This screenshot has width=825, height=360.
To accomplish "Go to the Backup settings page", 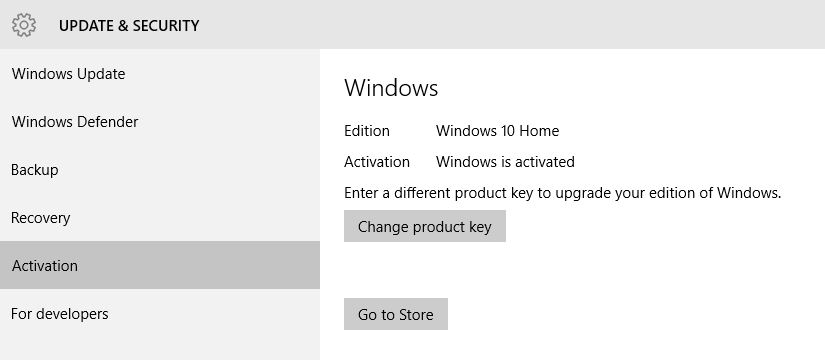I will click(x=160, y=170).
